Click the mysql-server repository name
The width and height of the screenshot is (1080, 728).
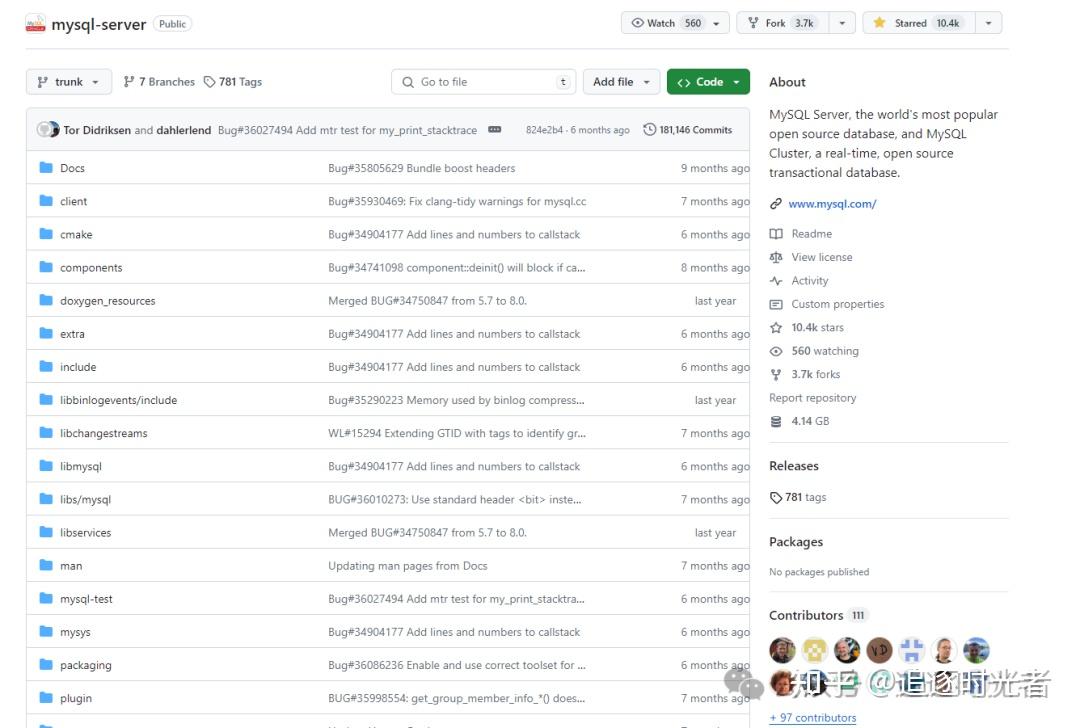click(x=98, y=25)
